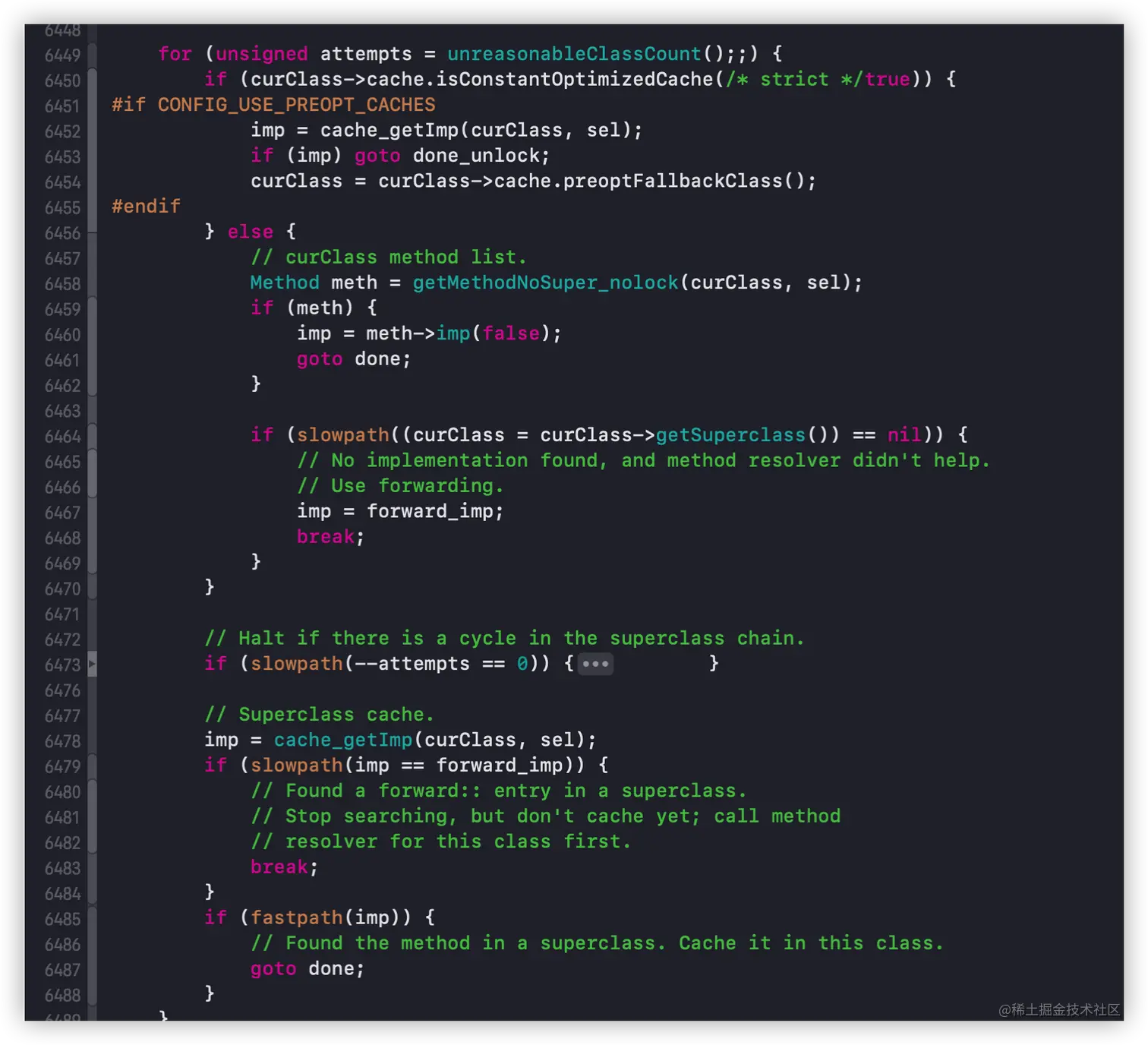
Task: Click isConstantOptimizedCache on line 6450
Action: click(574, 79)
